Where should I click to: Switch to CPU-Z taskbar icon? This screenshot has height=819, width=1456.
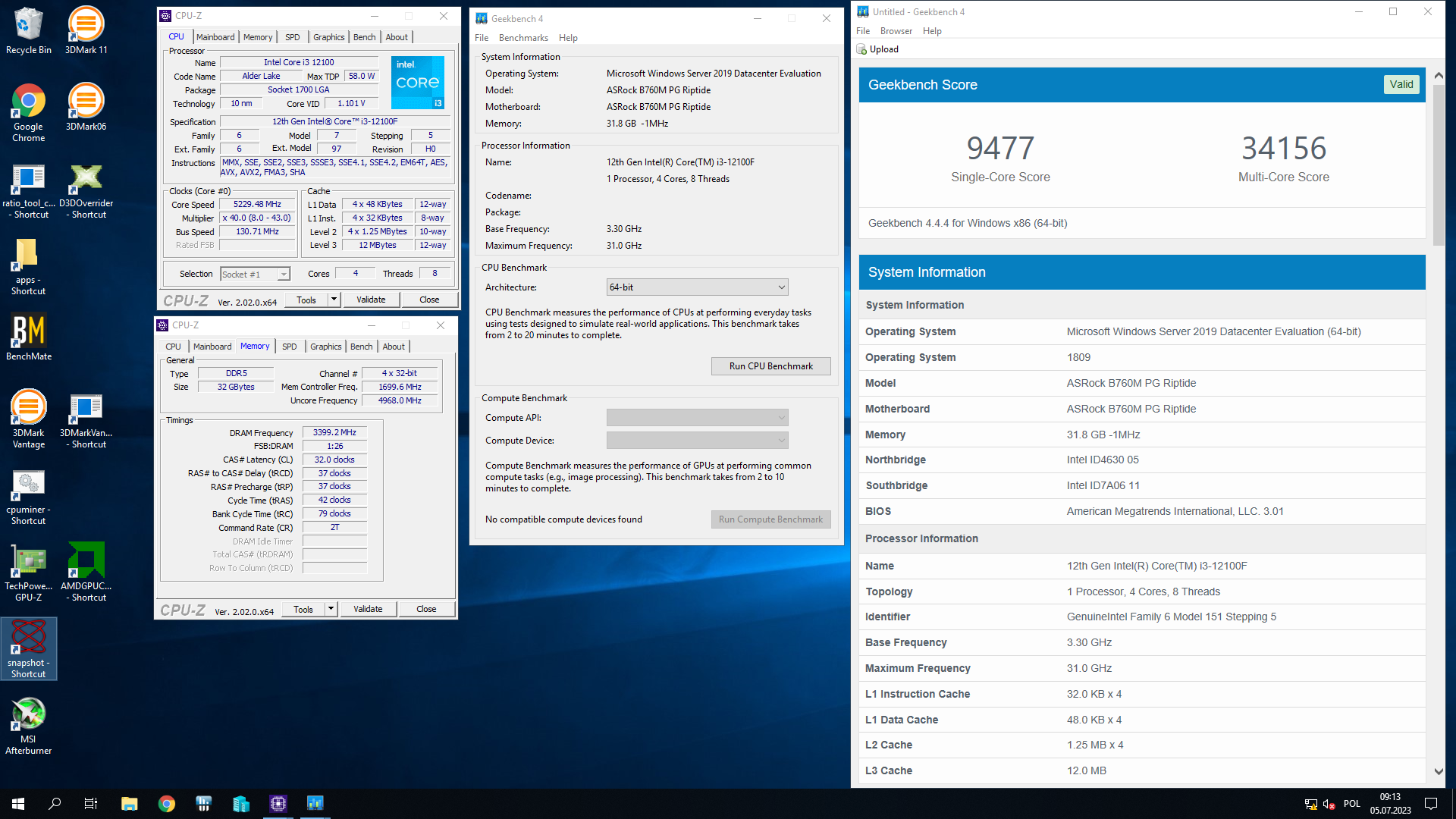pyautogui.click(x=278, y=804)
